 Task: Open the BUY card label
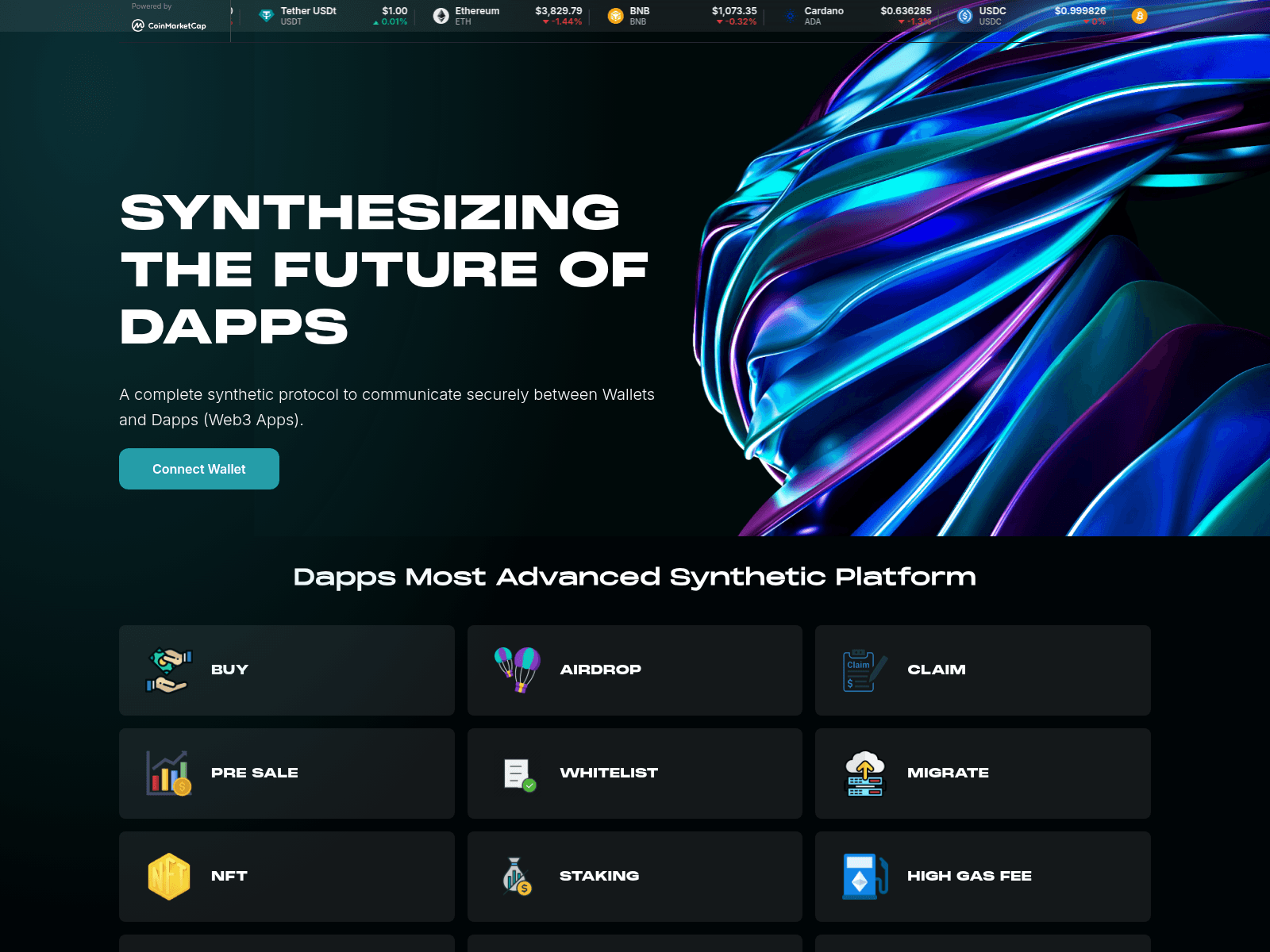pyautogui.click(x=229, y=670)
